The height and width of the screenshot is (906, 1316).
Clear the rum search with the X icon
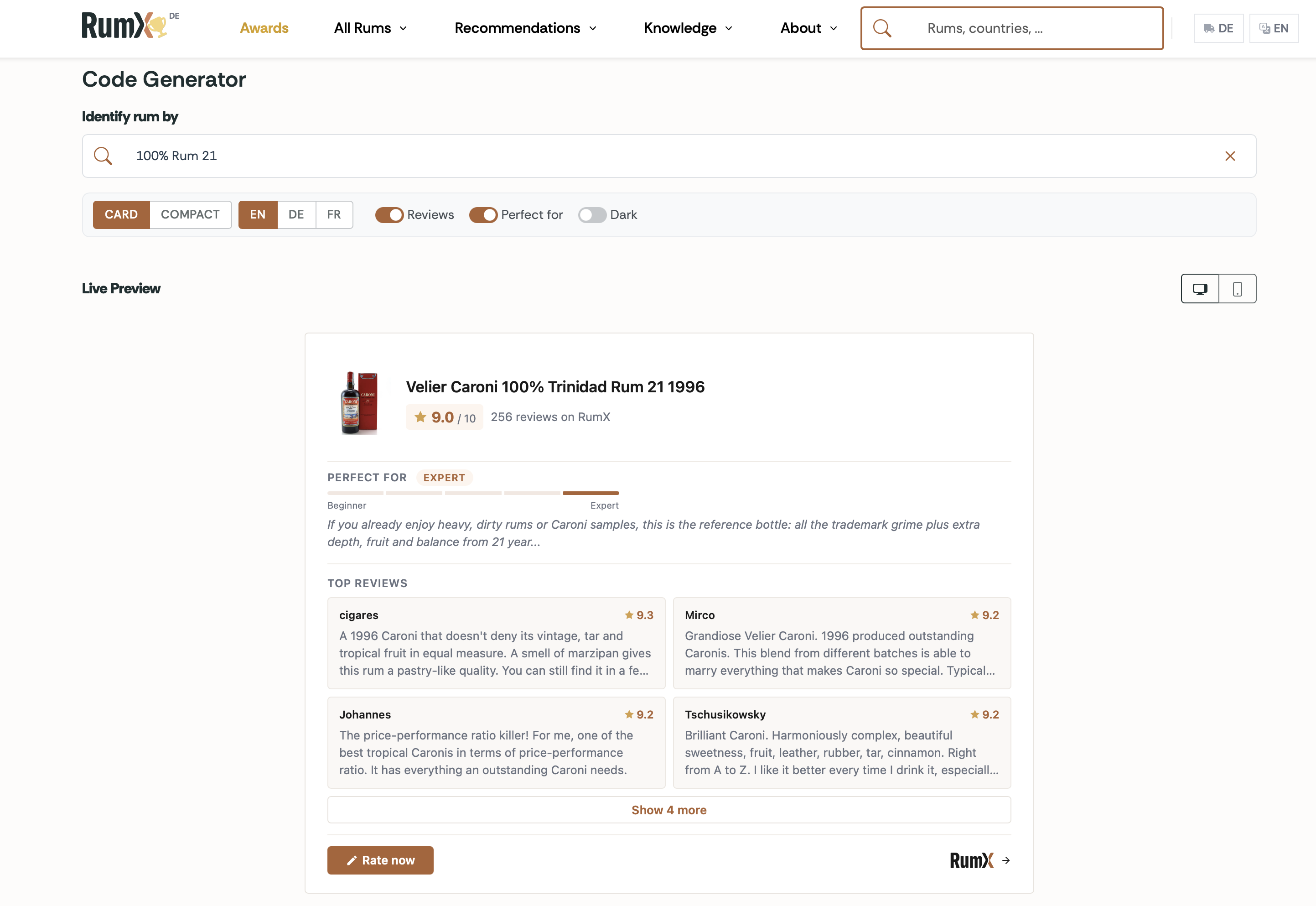[1230, 156]
